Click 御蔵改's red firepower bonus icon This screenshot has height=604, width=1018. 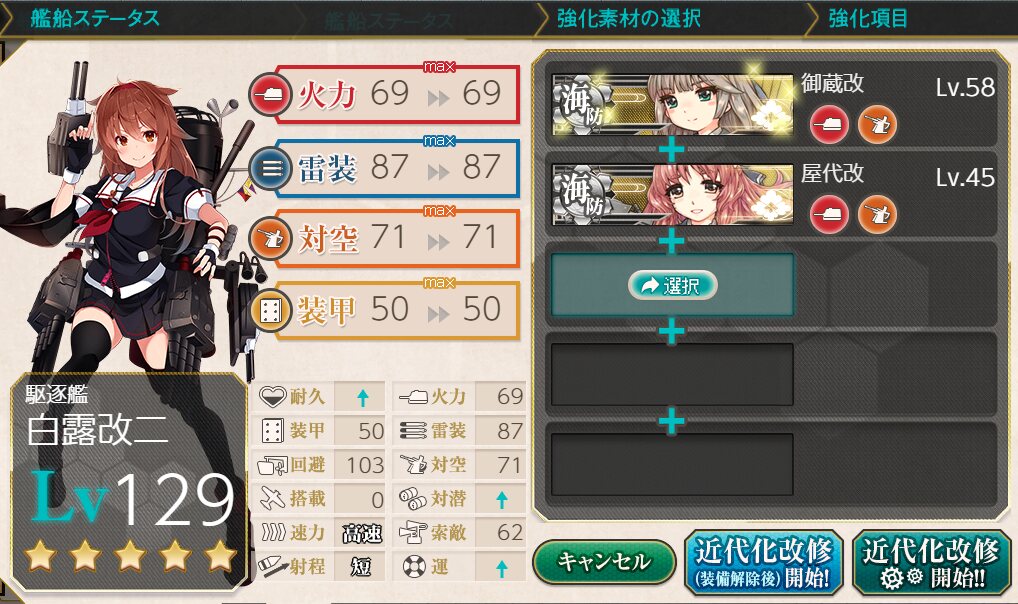(x=829, y=125)
